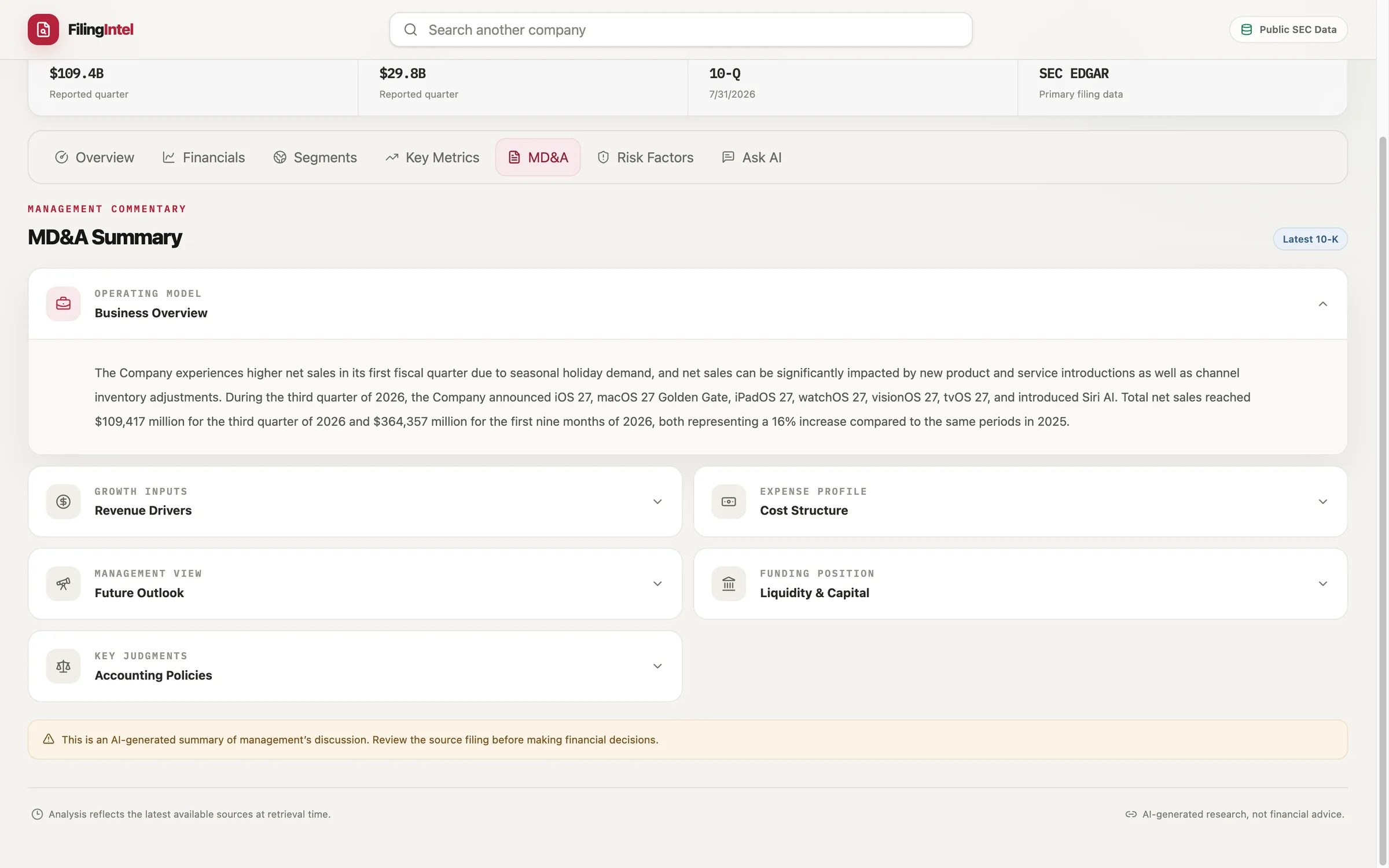
Task: Go to the Segments tab
Action: click(x=315, y=157)
